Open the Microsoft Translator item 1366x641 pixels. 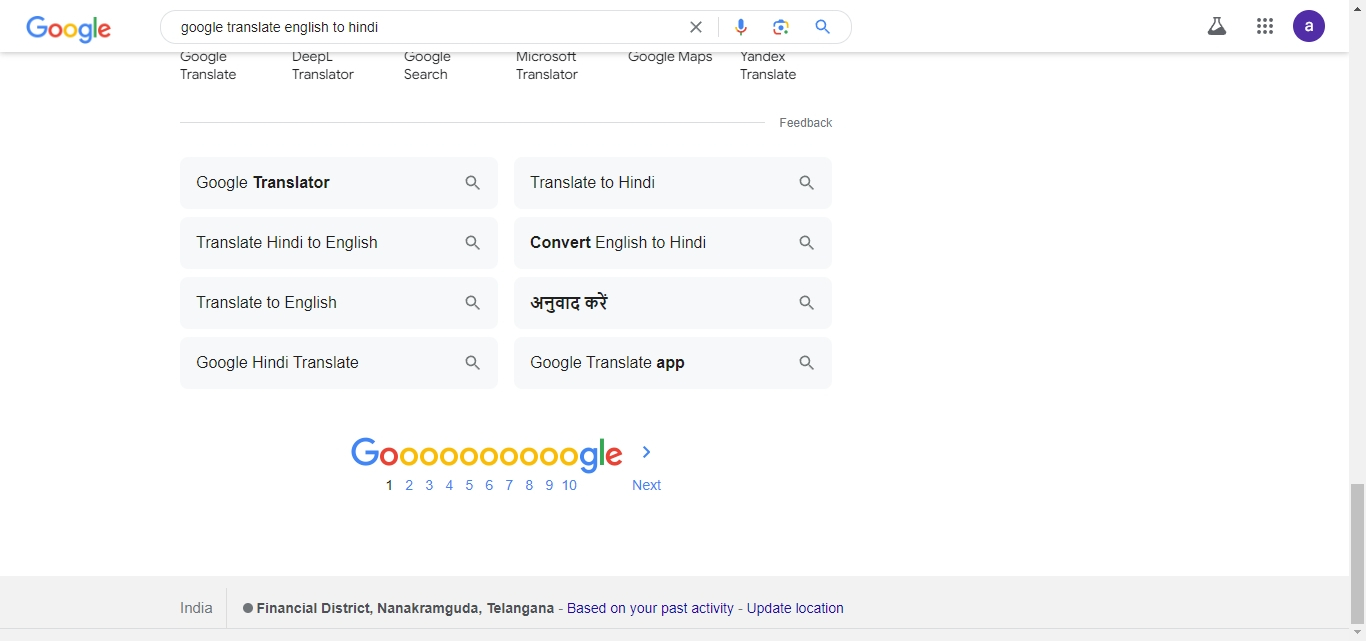click(547, 66)
